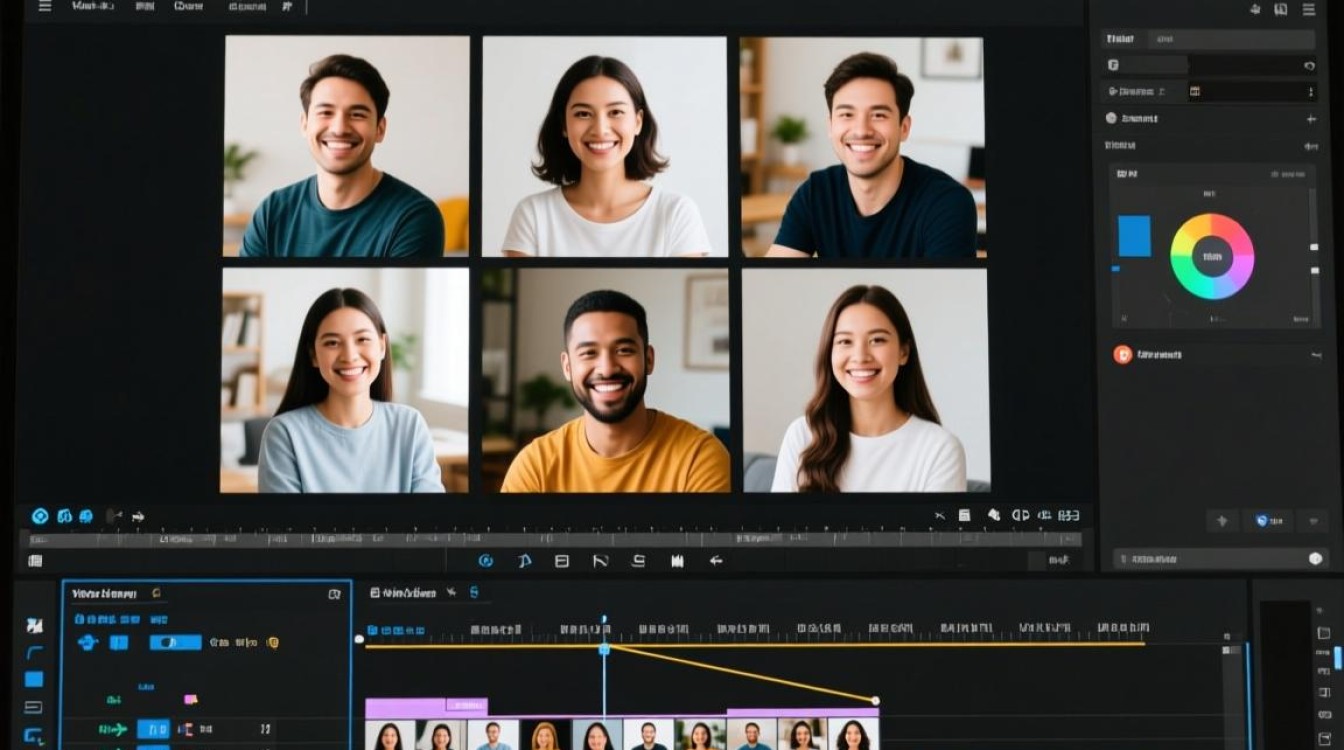Open the hamburger menu in the app header
This screenshot has height=750, width=1344.
point(43,6)
